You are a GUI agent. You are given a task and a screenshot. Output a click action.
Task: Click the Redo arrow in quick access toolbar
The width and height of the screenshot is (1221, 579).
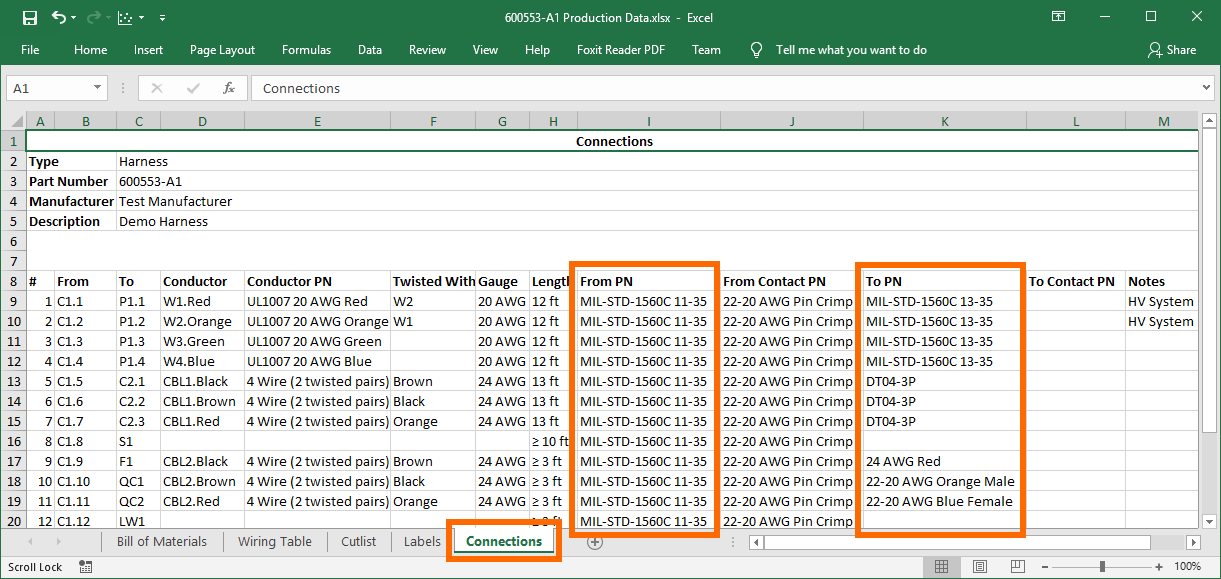pyautogui.click(x=94, y=17)
